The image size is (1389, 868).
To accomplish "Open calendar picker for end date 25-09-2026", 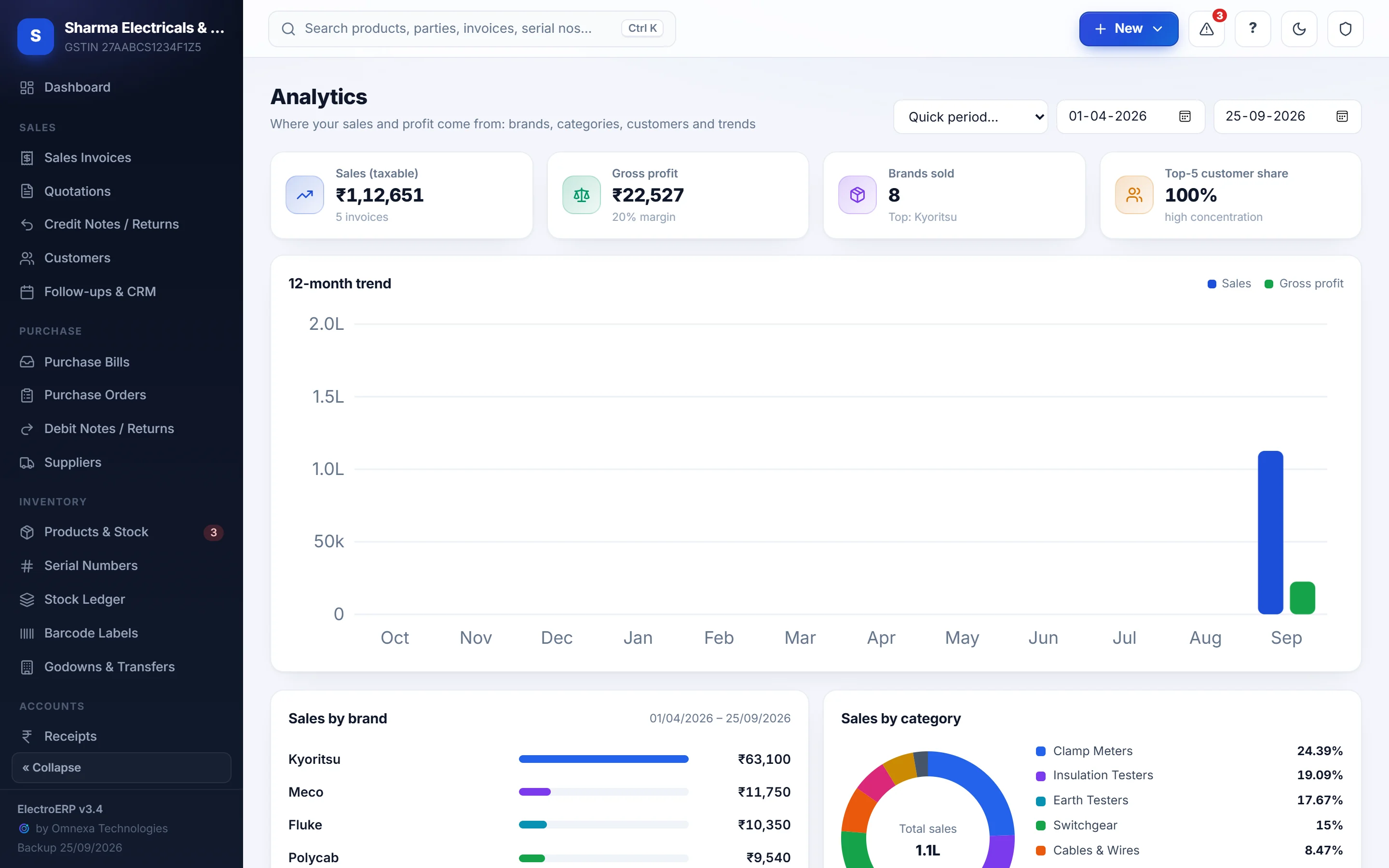I will (1342, 117).
